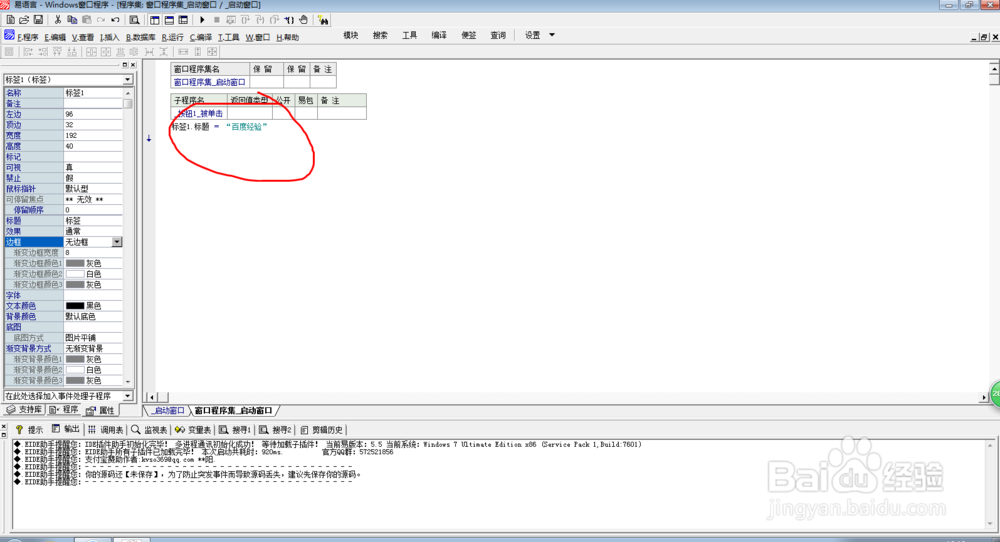Open the 剪辑历史 clip history tab

point(321,430)
